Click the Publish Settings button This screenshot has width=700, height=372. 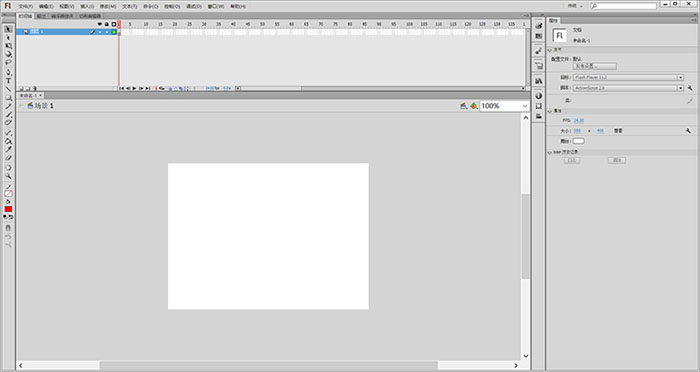coord(594,66)
